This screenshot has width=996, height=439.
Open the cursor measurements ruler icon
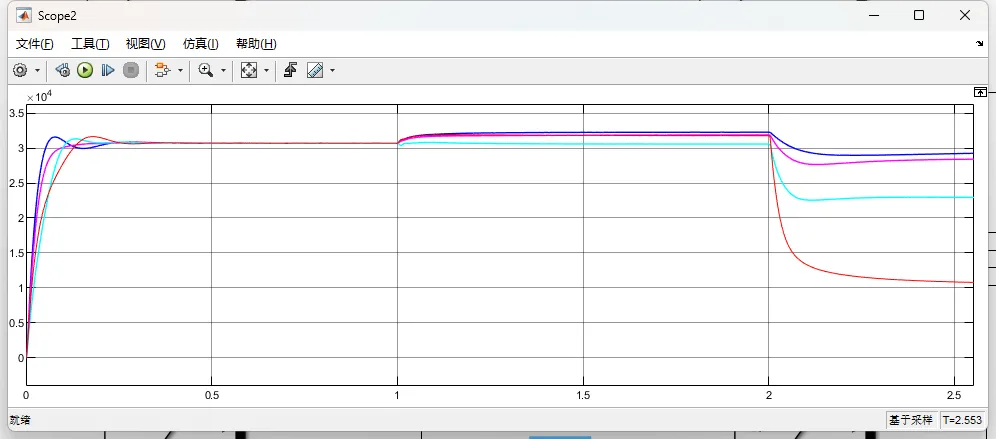tap(315, 70)
